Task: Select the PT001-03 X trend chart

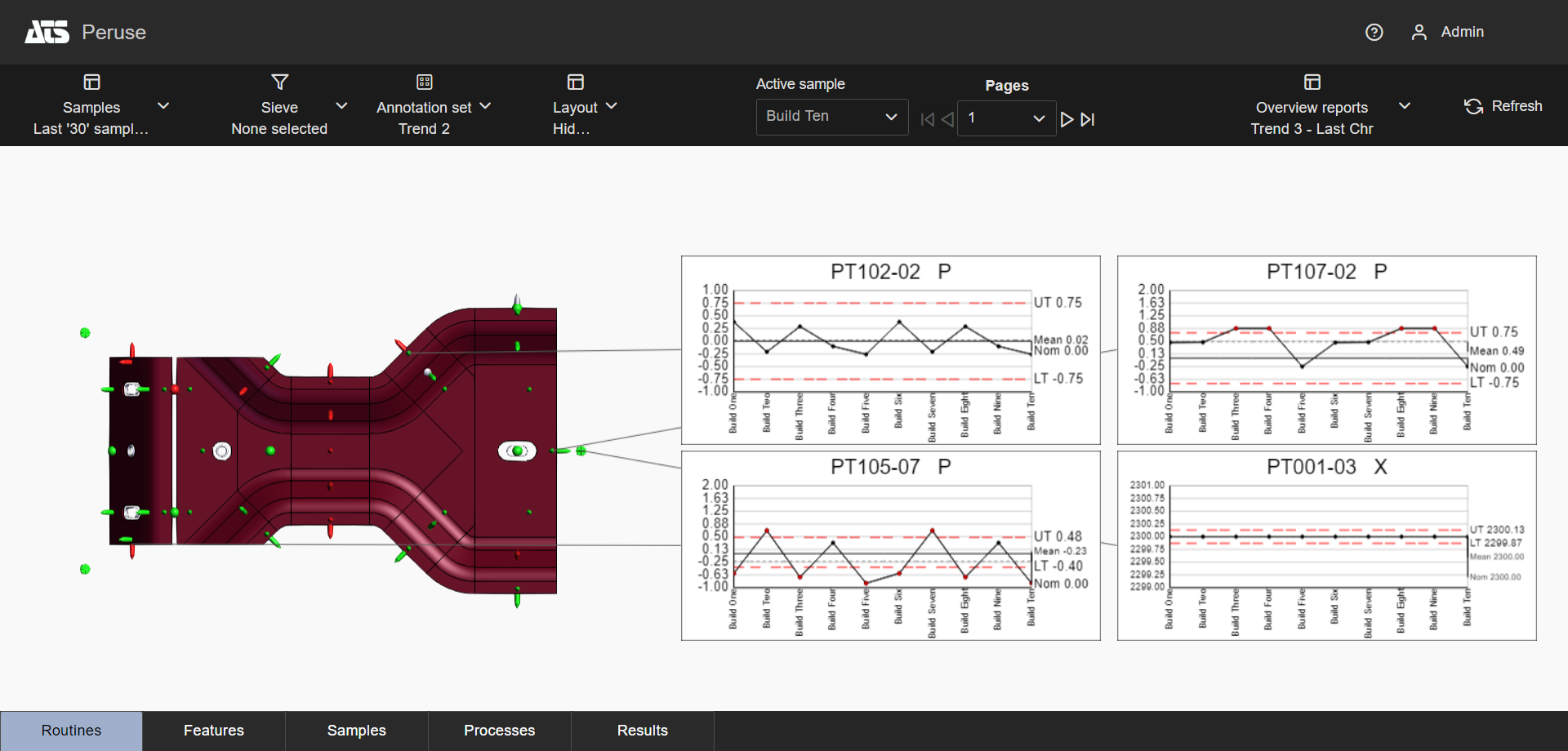Action: [1326, 545]
